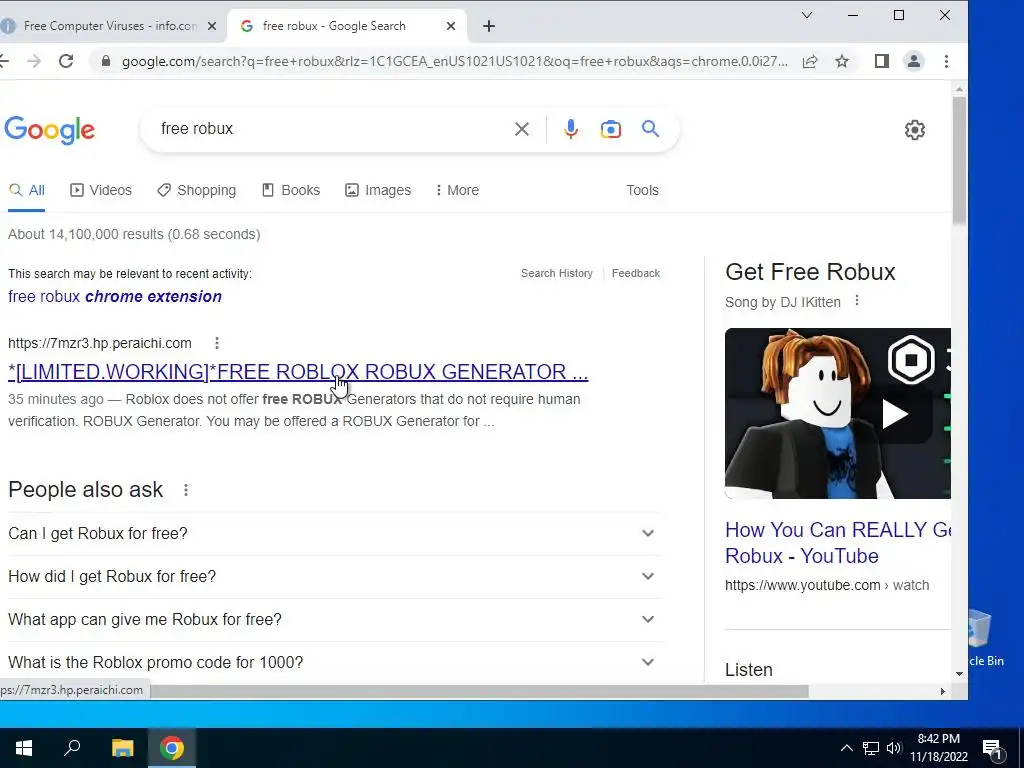Expand "How did I get Robux for free?"

point(334,577)
